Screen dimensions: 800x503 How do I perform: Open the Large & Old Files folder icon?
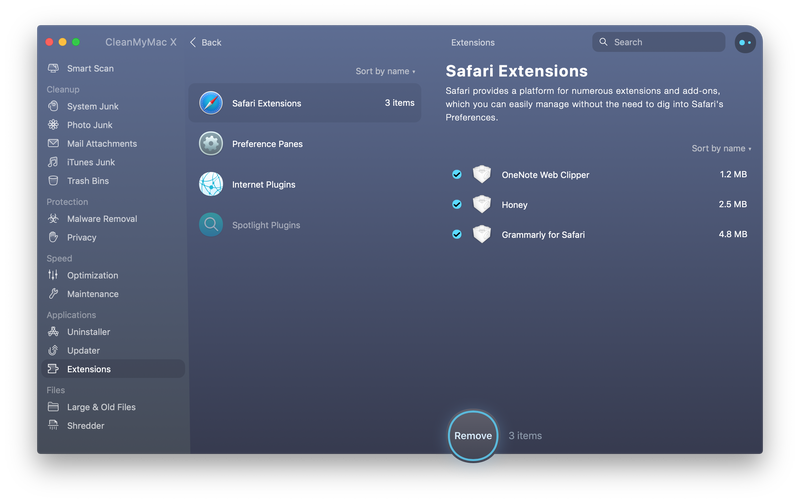click(x=53, y=407)
